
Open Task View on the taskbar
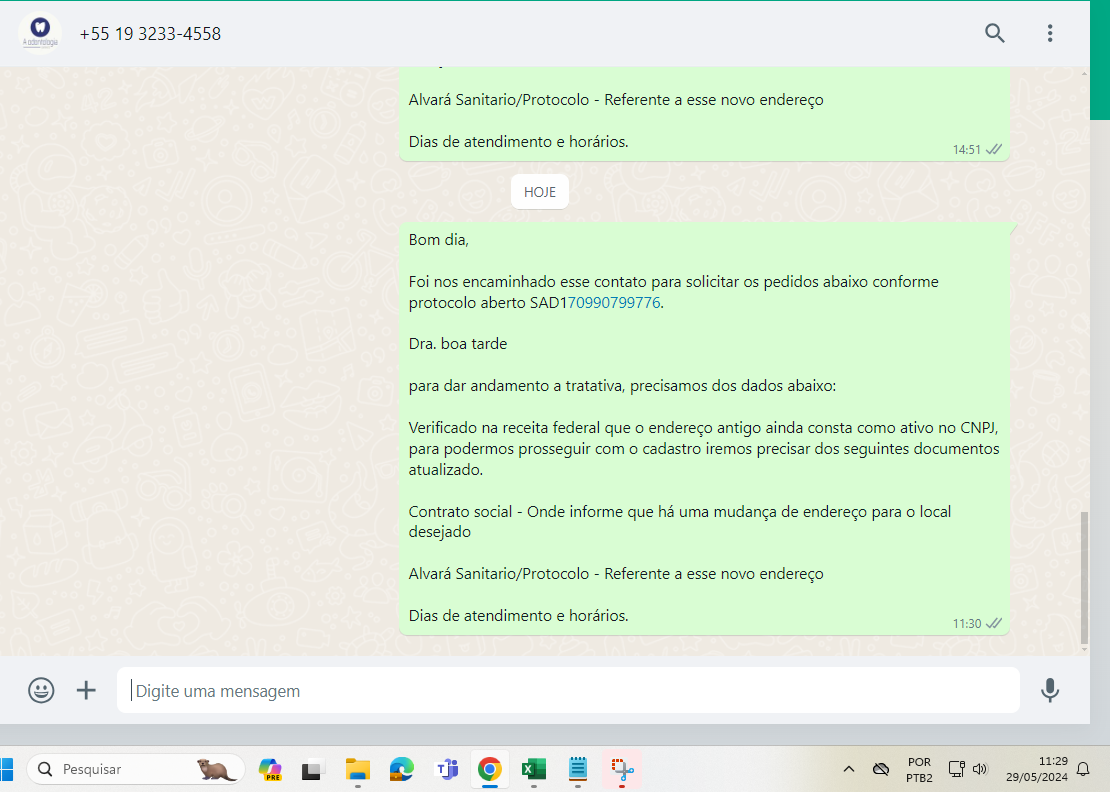(312, 769)
